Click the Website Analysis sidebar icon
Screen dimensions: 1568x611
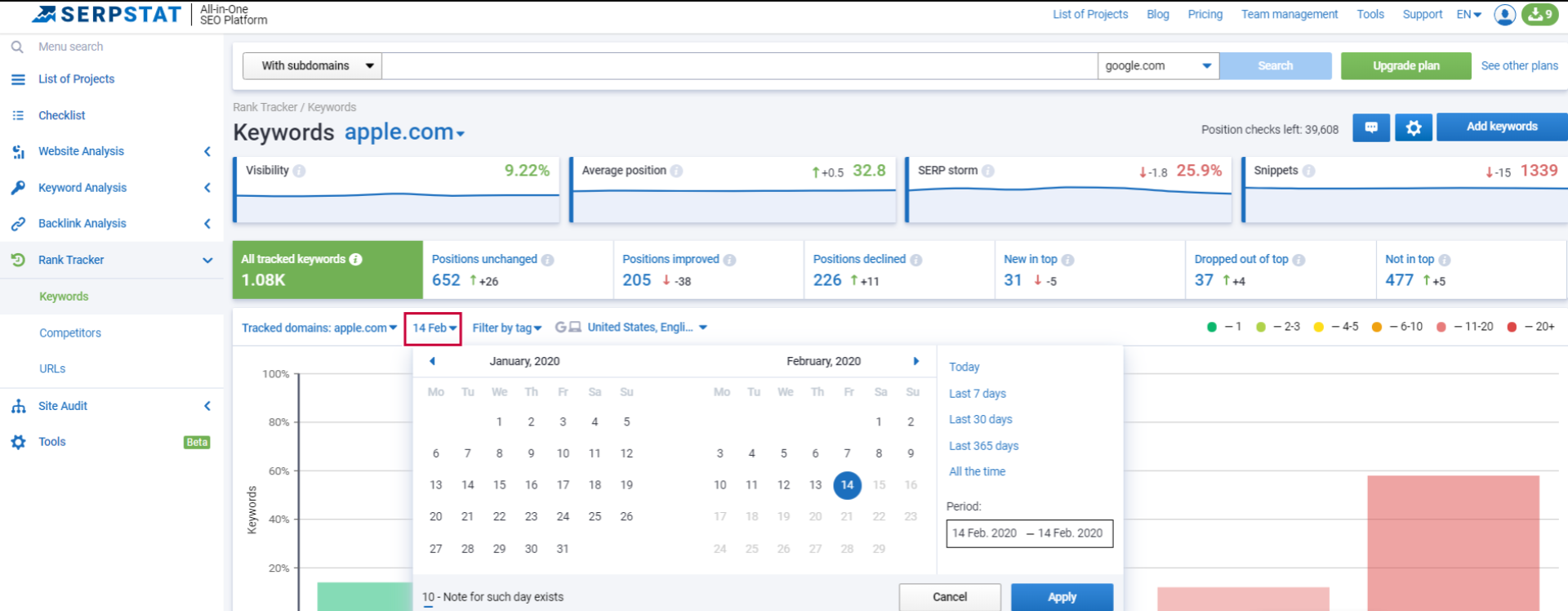18,151
